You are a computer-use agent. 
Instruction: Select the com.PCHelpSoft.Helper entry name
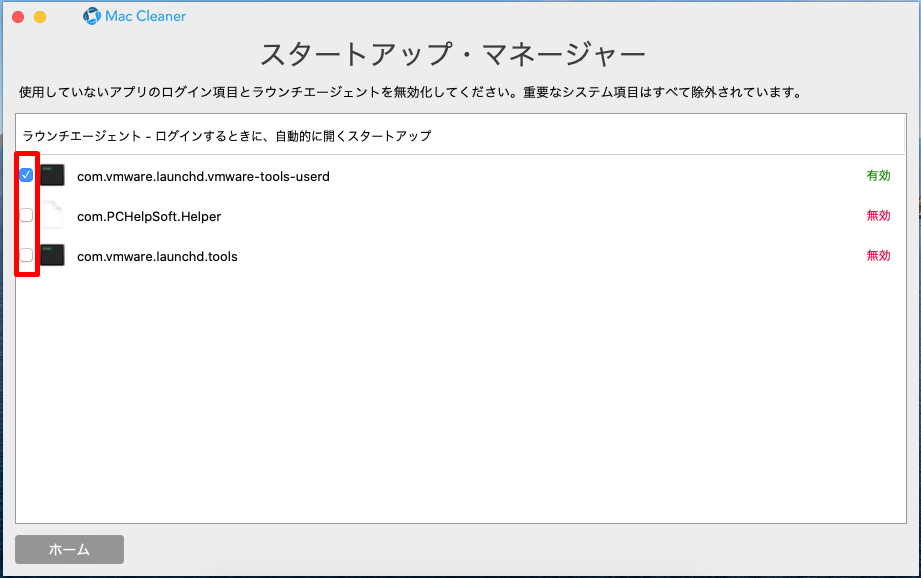coord(149,216)
